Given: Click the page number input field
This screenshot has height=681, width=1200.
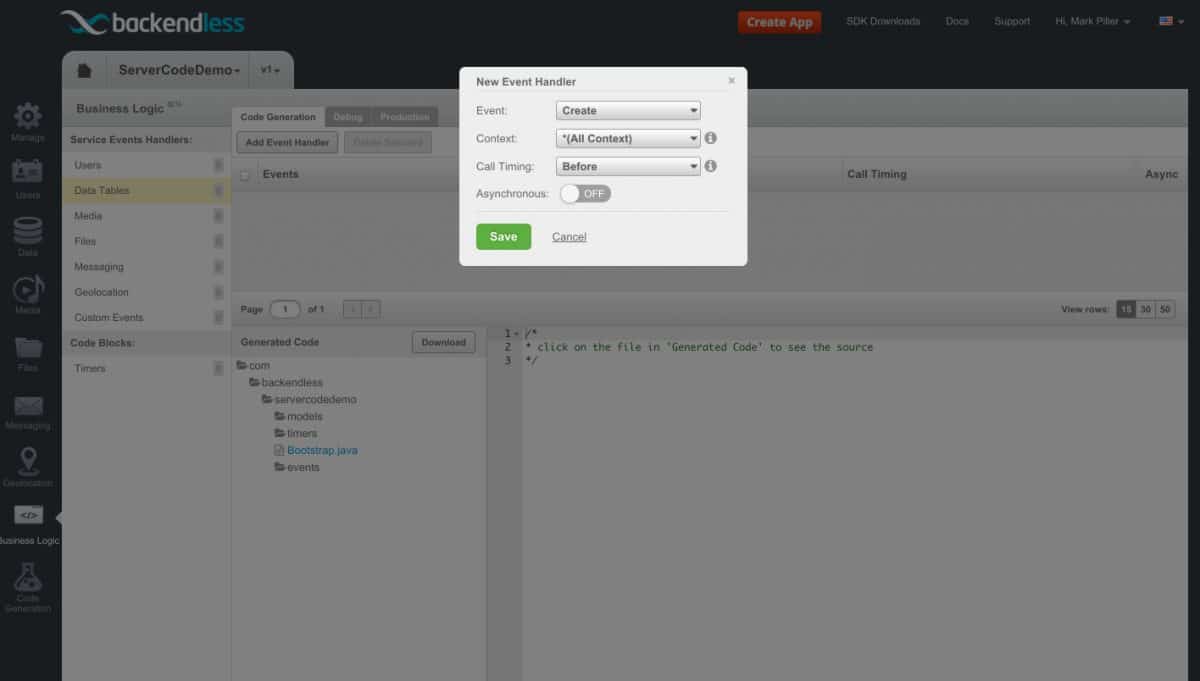Looking at the screenshot, I should pos(285,310).
